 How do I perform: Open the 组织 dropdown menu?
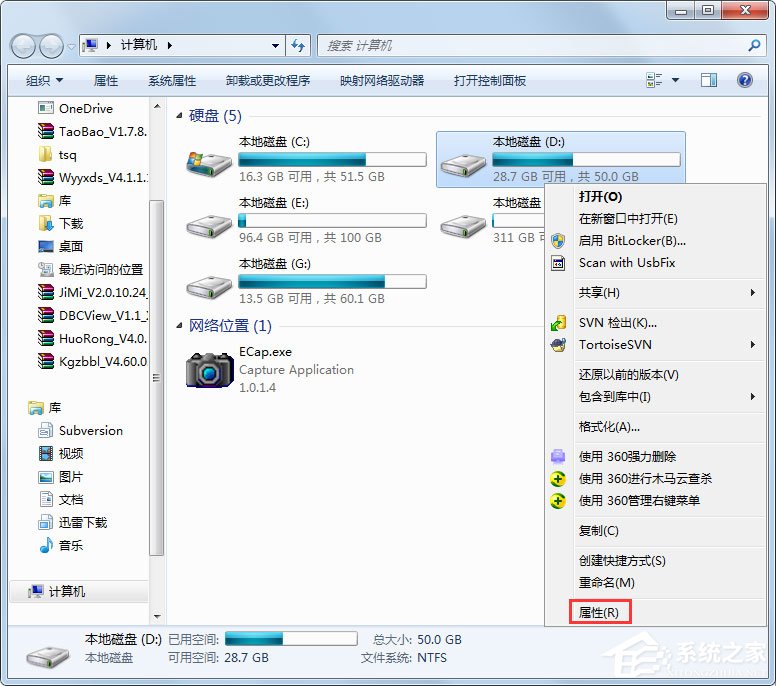click(x=44, y=80)
